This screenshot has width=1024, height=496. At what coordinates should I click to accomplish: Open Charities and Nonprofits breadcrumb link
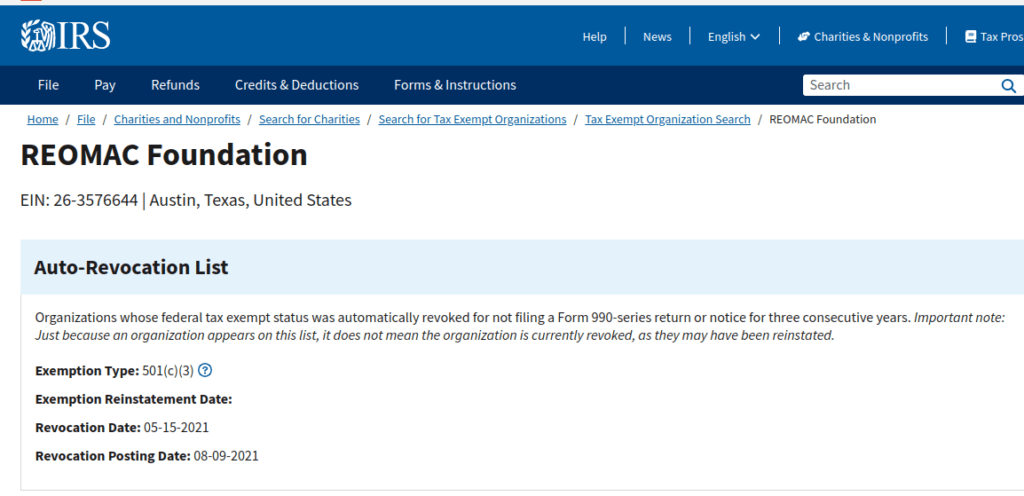pyautogui.click(x=177, y=119)
